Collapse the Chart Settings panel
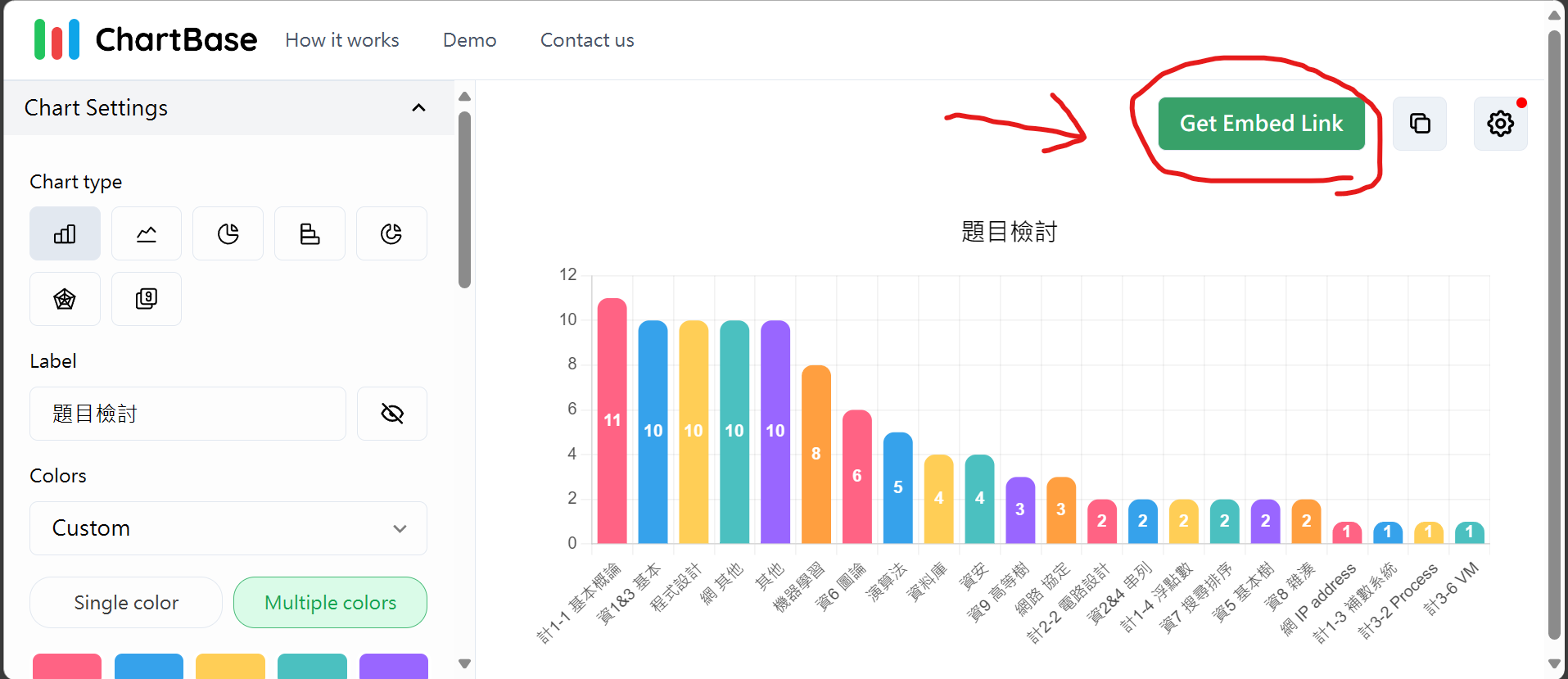This screenshot has height=679, width=1568. coord(418,108)
